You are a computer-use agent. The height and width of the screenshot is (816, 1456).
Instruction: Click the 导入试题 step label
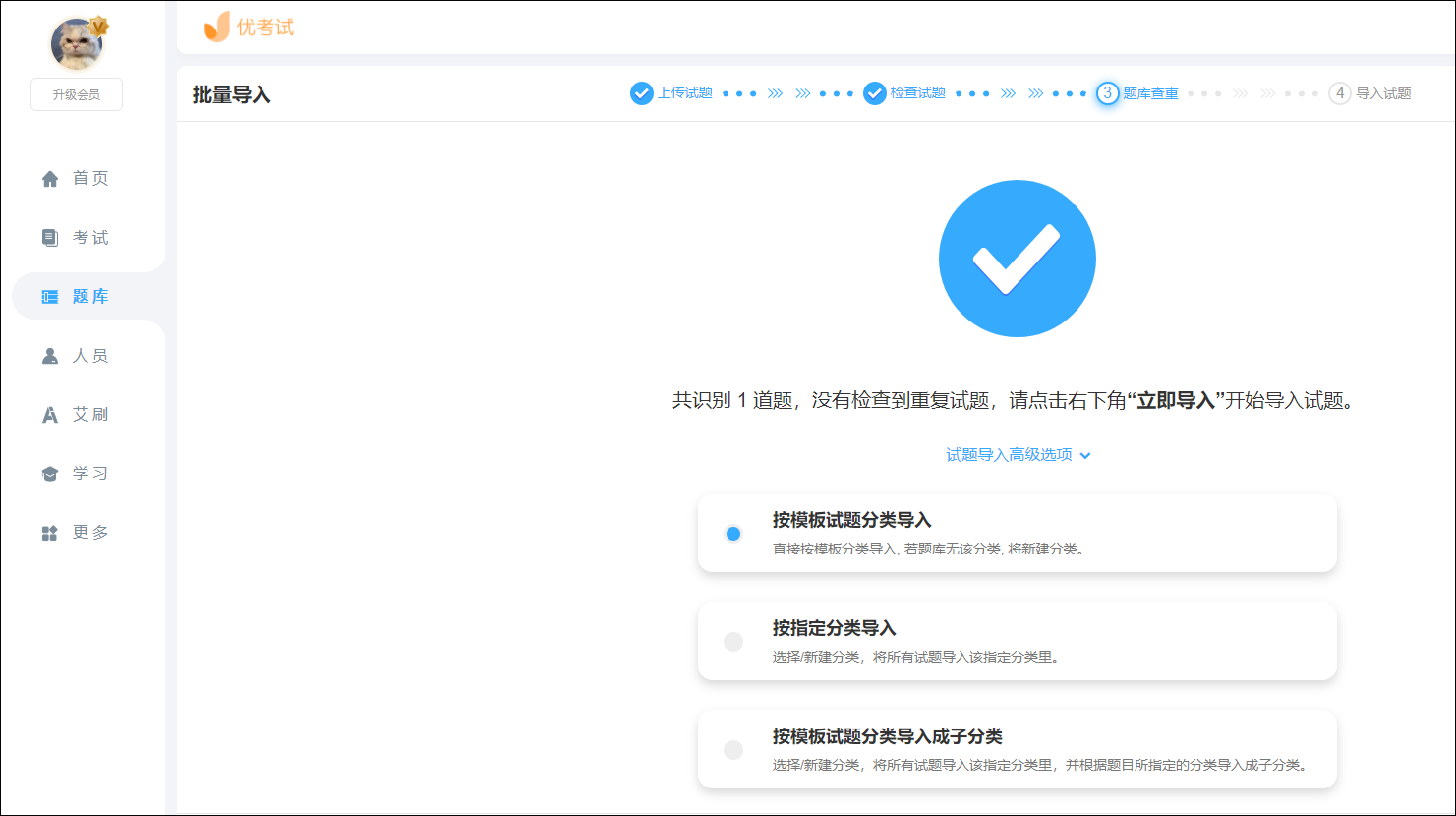tap(1384, 93)
